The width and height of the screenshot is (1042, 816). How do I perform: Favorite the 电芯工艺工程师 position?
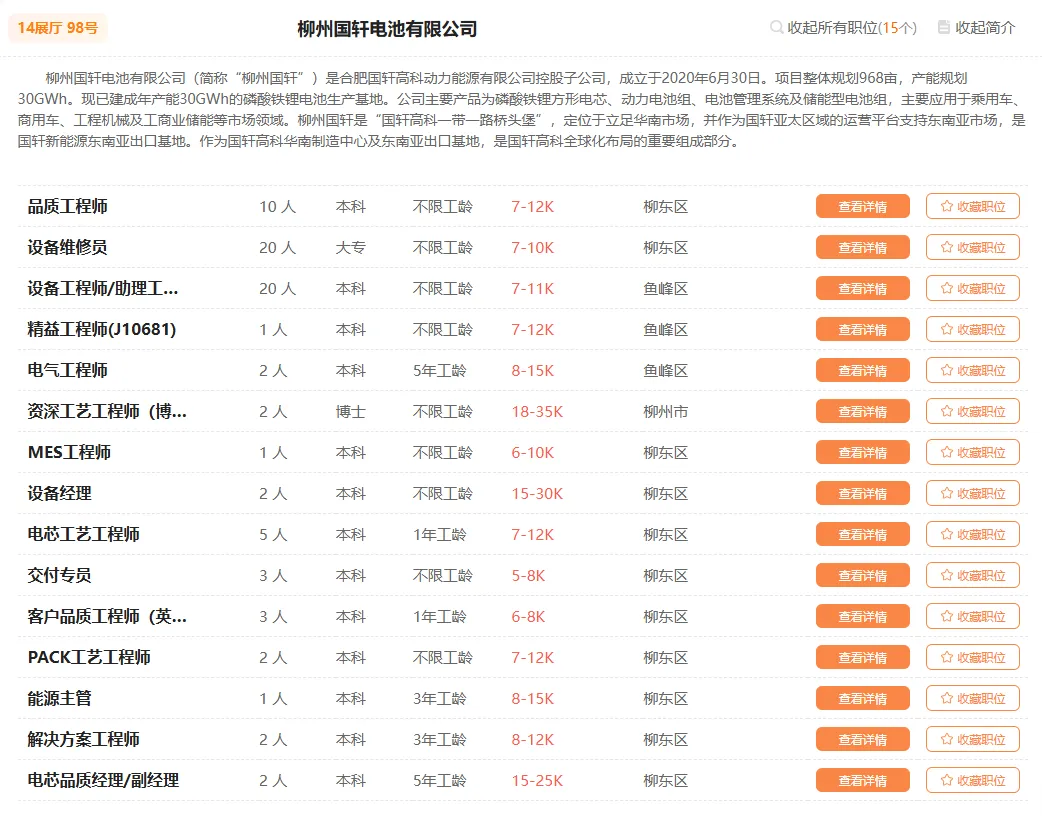point(973,534)
